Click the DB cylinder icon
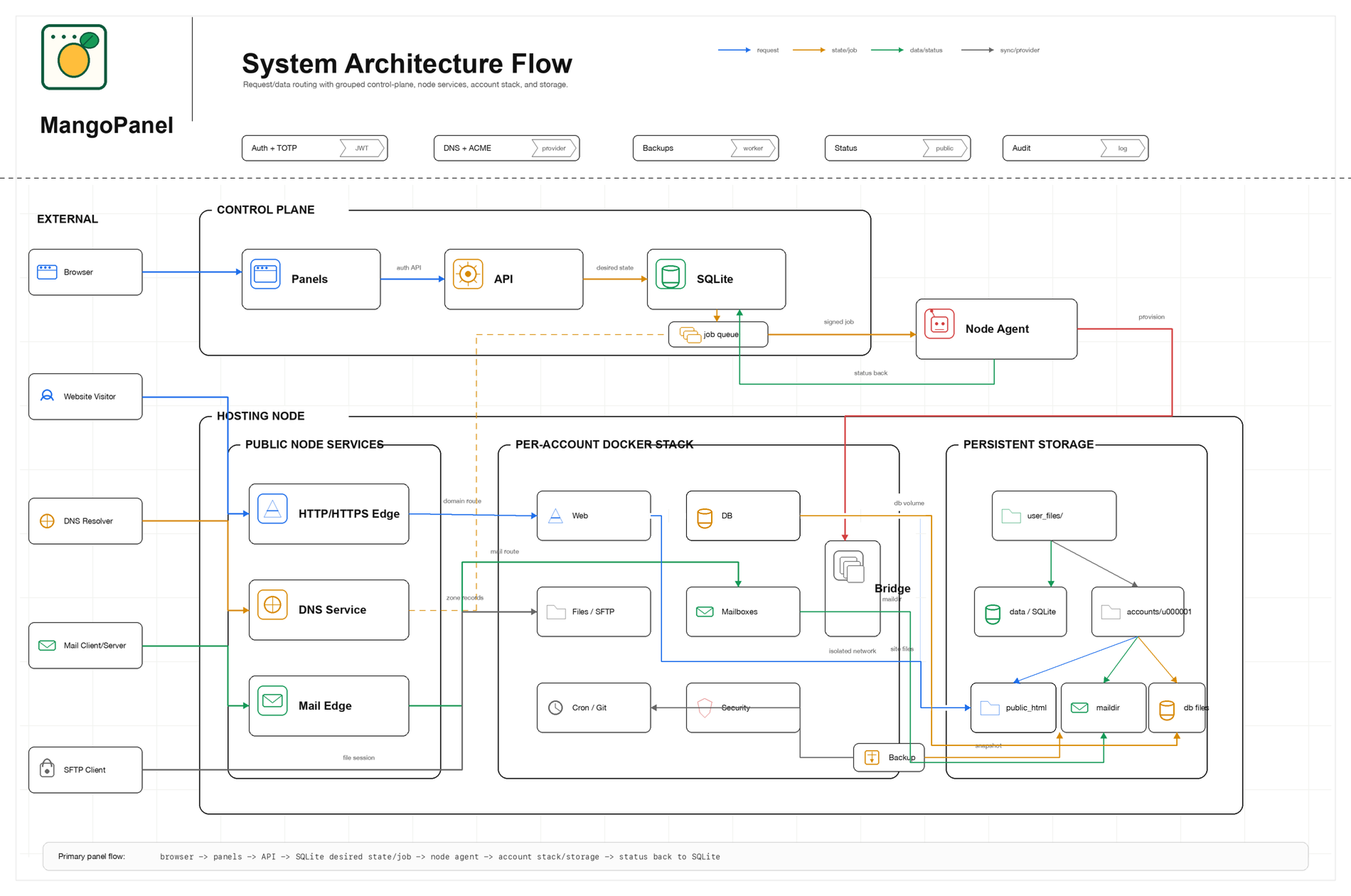 pos(705,518)
